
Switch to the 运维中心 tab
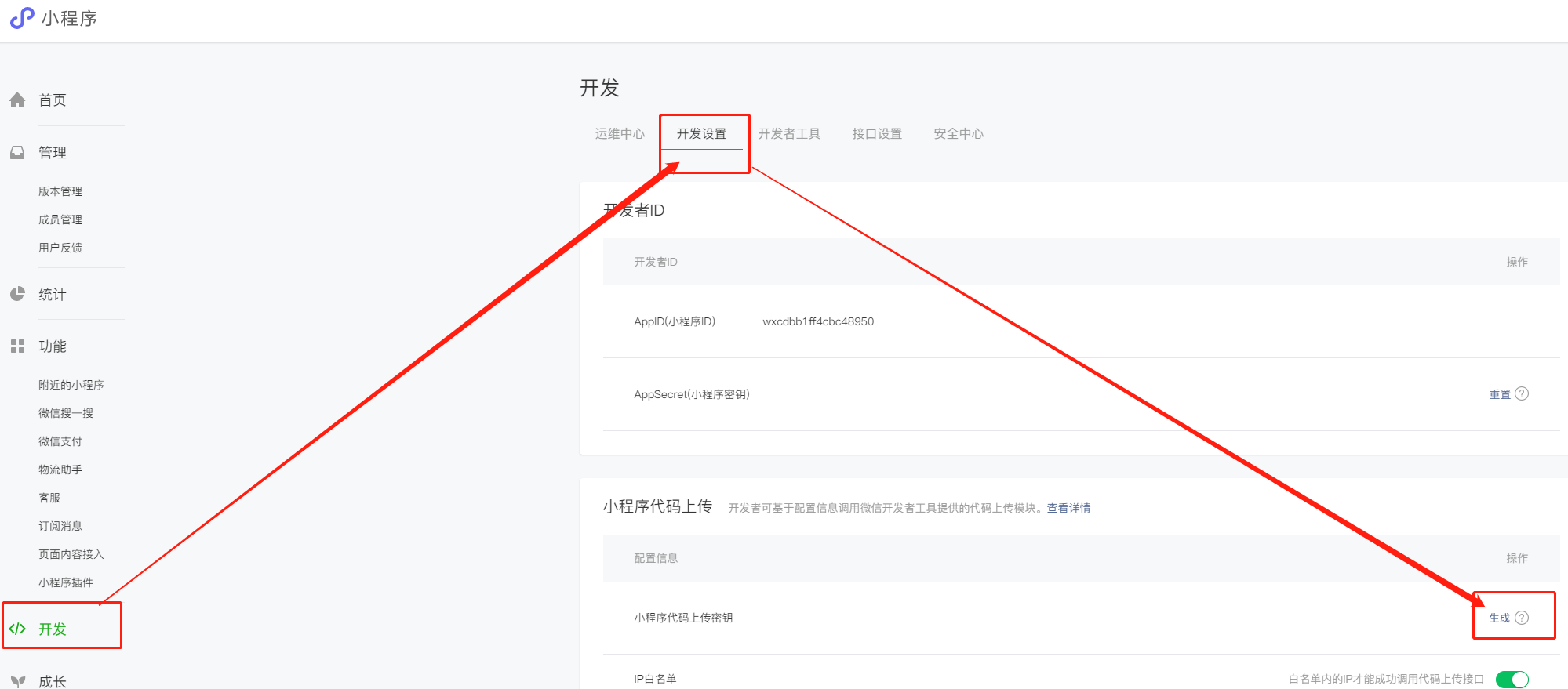(x=620, y=134)
